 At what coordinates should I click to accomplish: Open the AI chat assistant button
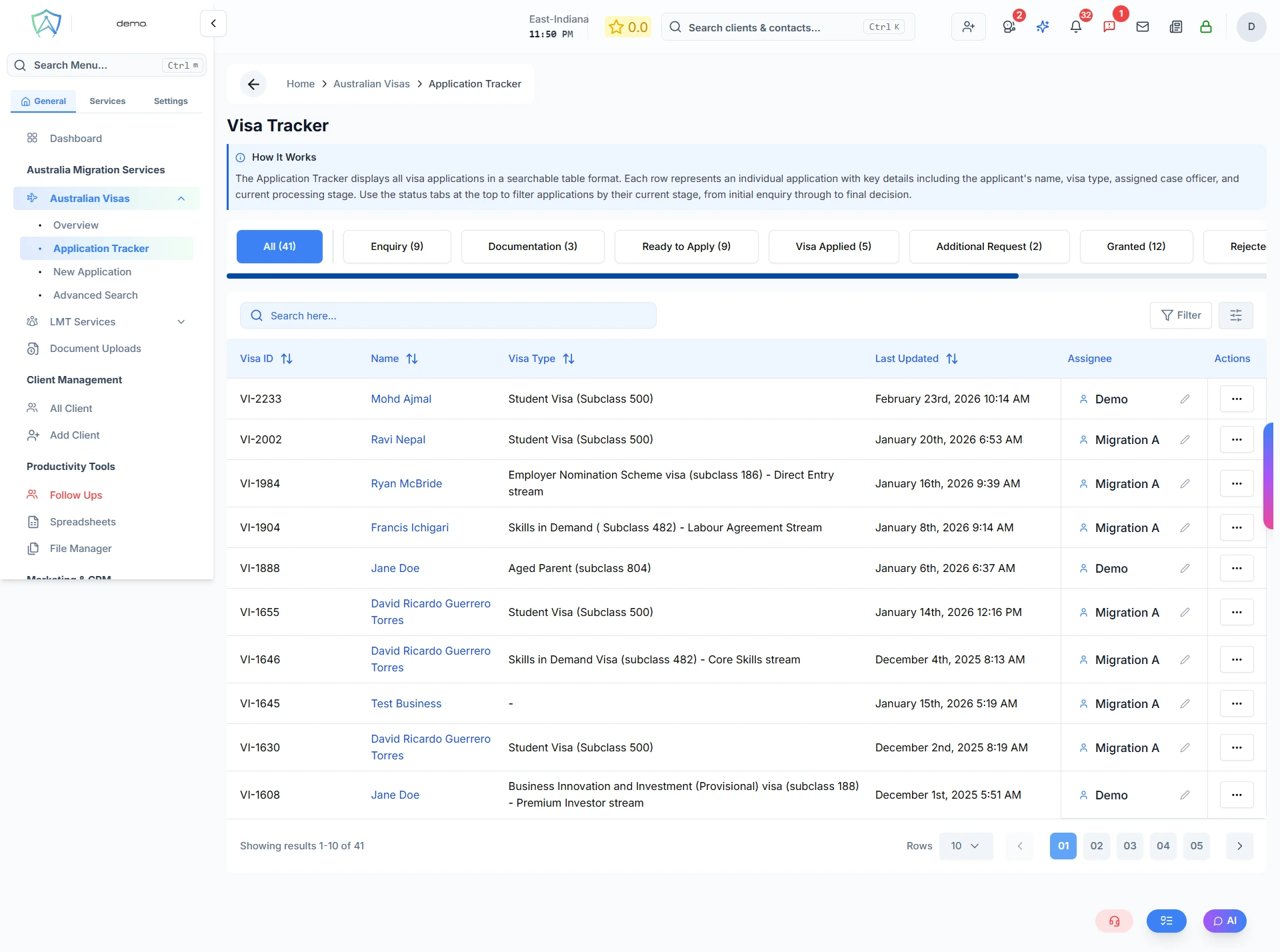[x=1225, y=921]
